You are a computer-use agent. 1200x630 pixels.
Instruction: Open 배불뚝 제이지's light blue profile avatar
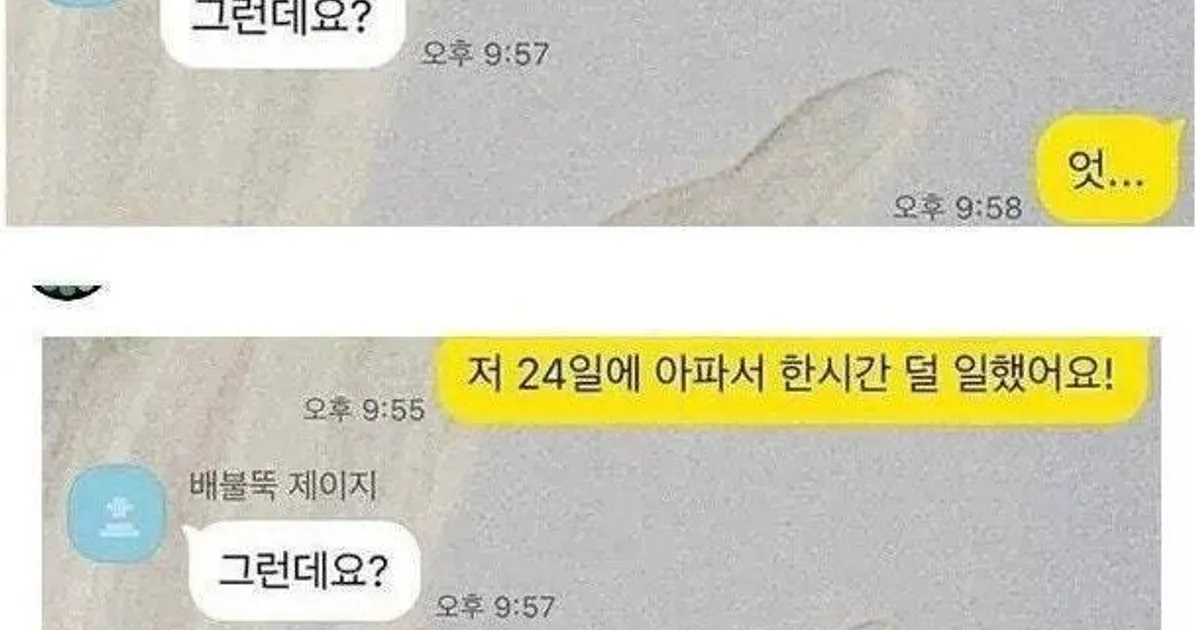point(117,511)
